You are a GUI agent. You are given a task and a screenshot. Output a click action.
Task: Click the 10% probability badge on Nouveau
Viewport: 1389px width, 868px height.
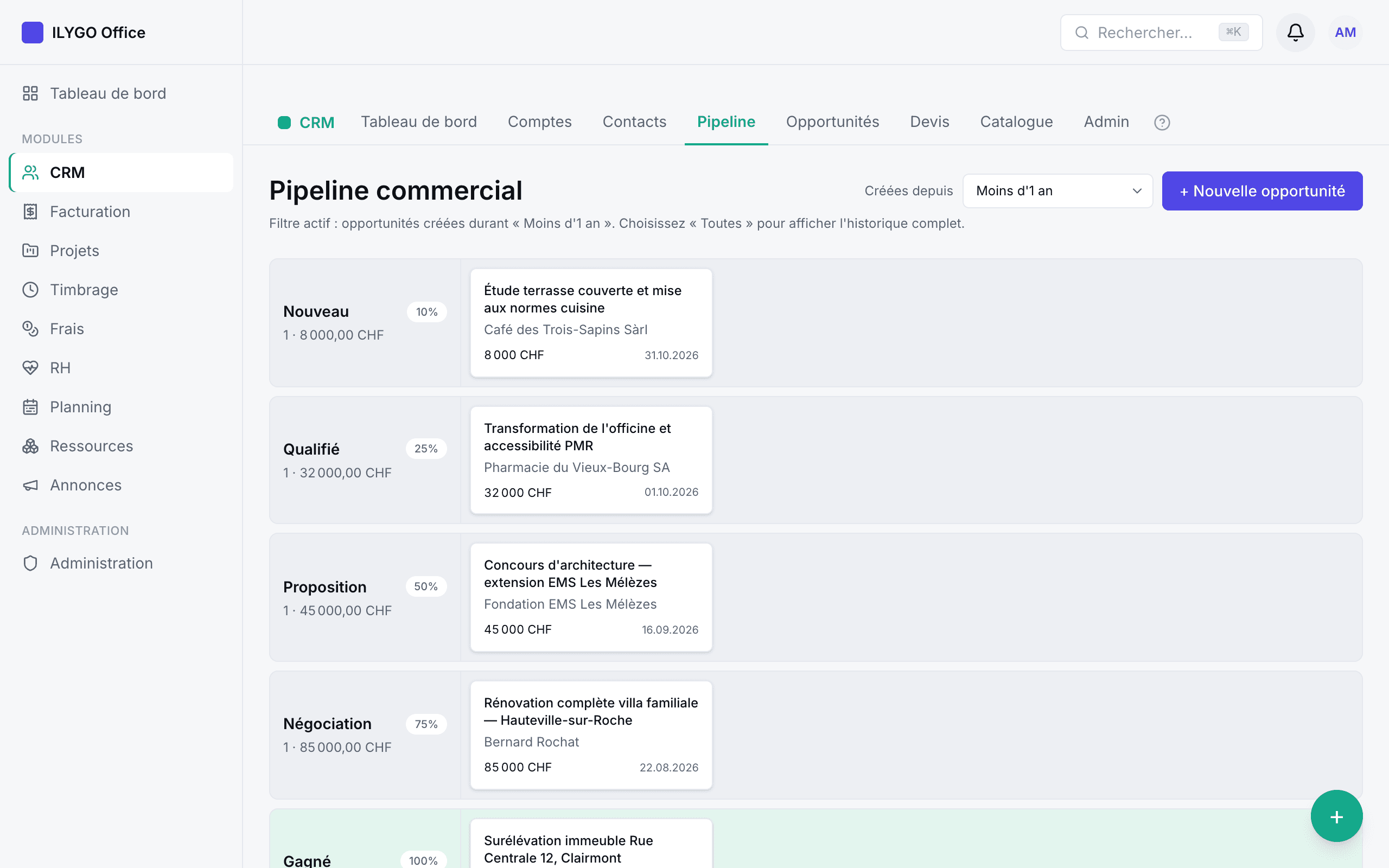point(426,312)
